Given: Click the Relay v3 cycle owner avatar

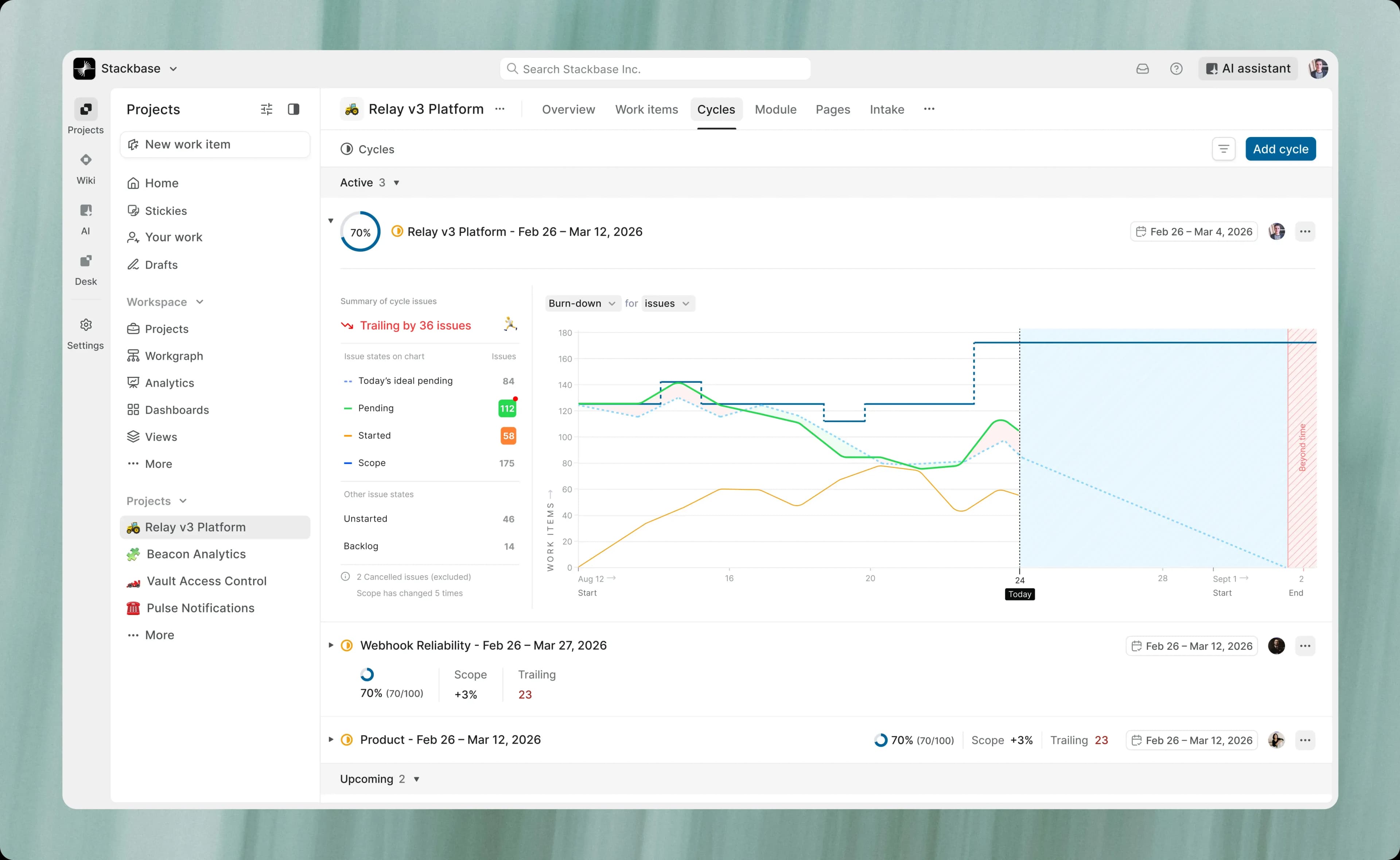Looking at the screenshot, I should (x=1276, y=231).
